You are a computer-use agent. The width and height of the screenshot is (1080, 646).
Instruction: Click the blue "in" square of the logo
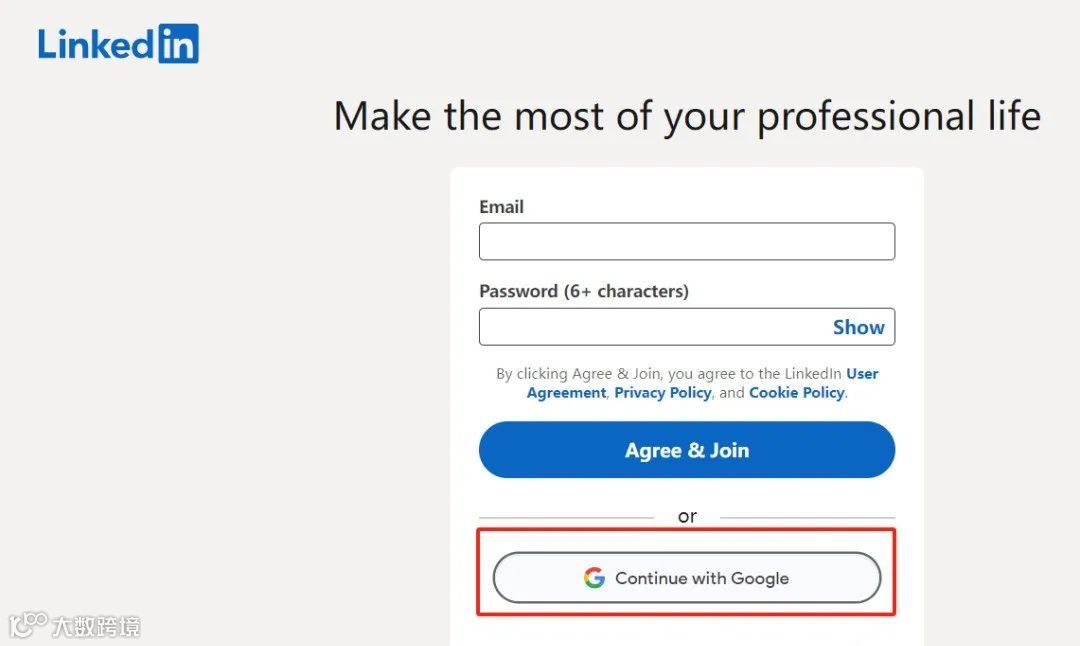click(178, 44)
